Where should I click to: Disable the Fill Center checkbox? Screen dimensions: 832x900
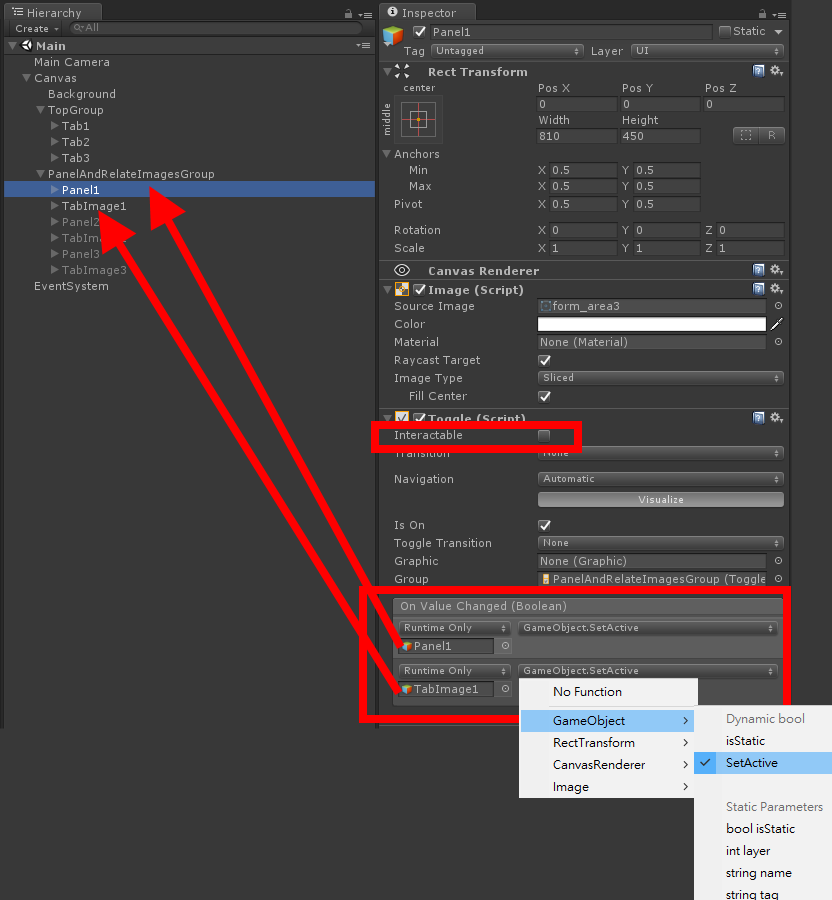pos(544,396)
